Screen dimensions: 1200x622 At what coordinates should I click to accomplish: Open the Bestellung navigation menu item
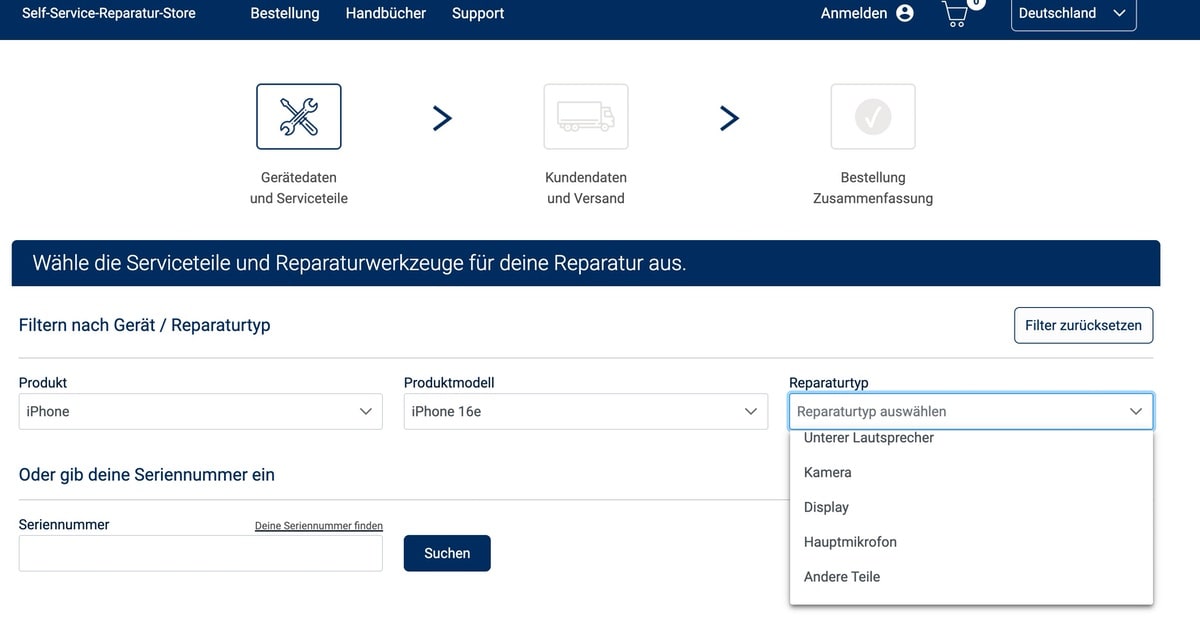pos(285,13)
